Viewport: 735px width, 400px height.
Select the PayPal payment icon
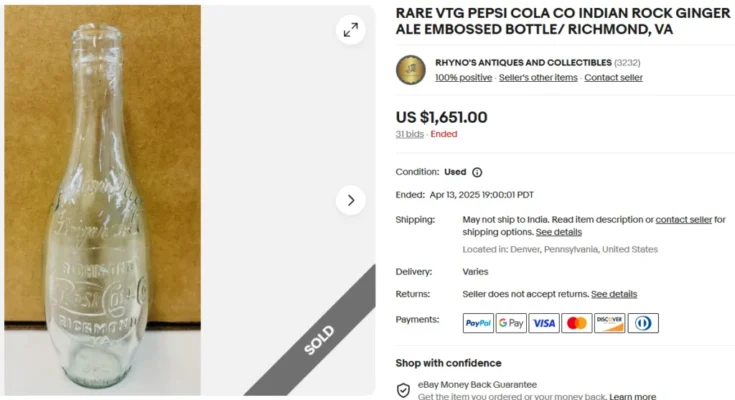[478, 323]
